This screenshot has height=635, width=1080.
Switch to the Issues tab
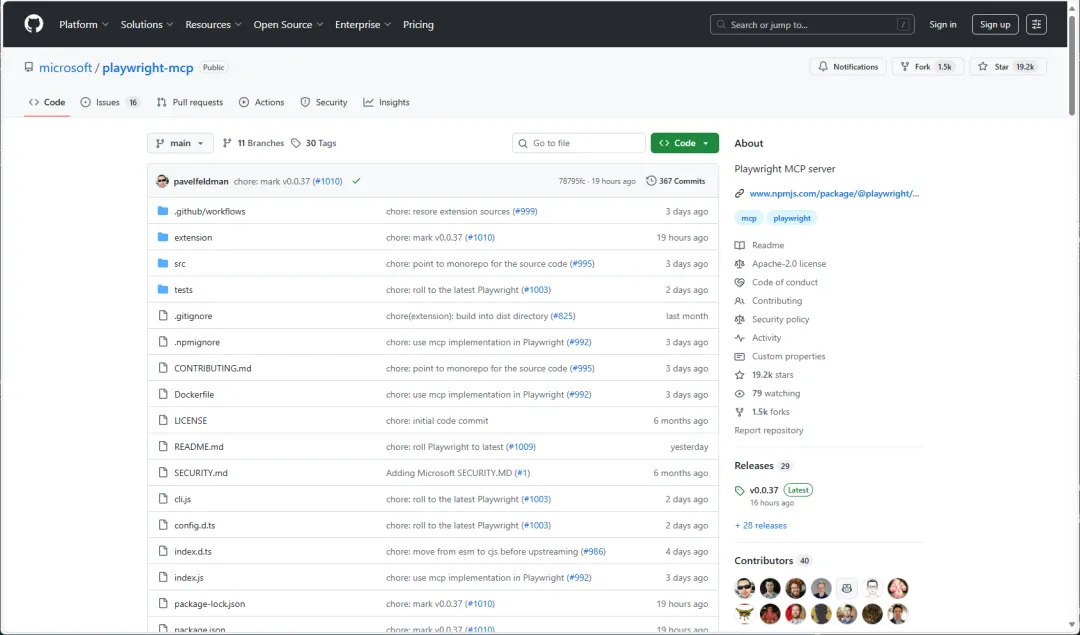tap(109, 102)
